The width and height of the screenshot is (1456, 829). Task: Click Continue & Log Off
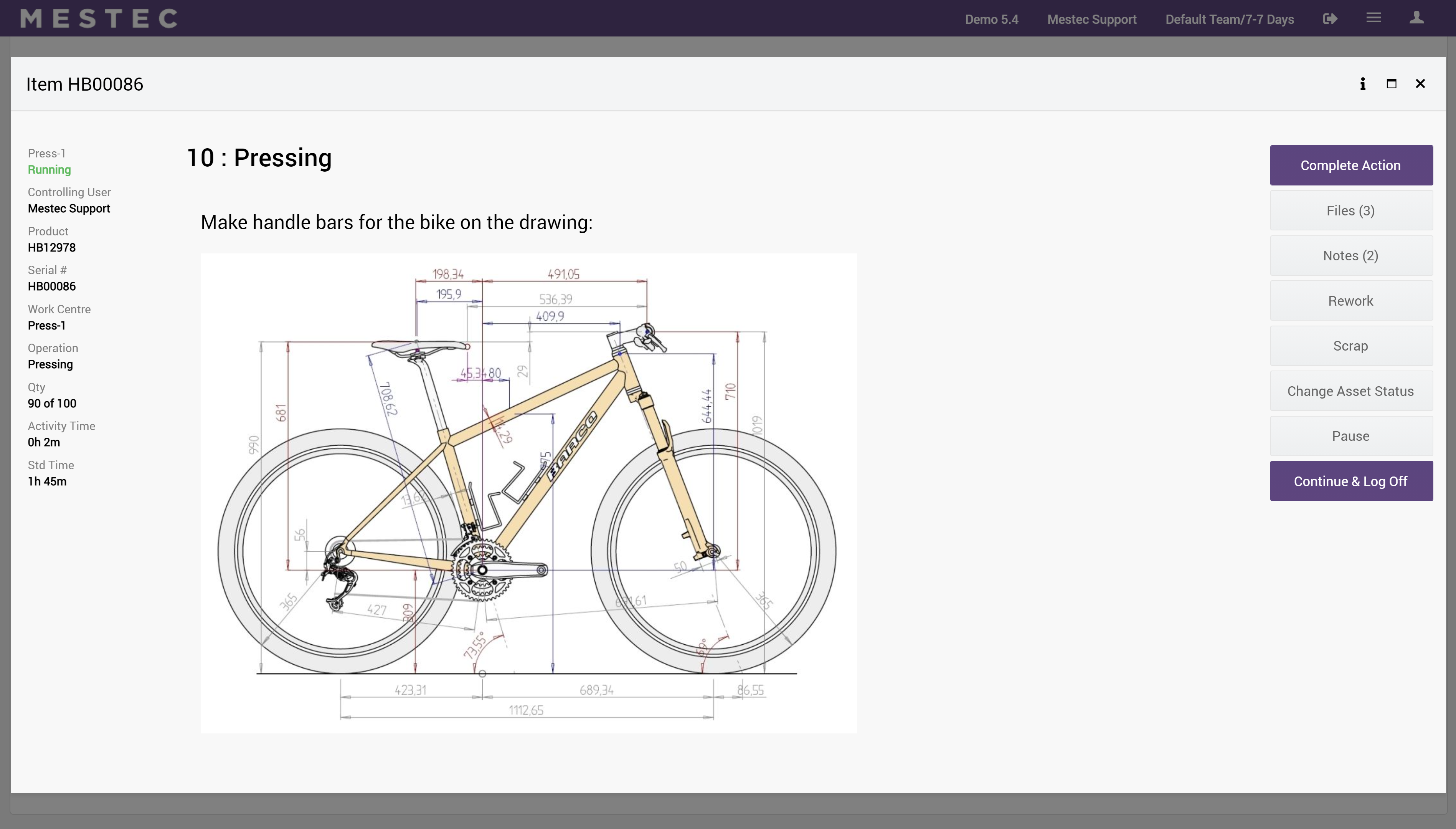(1351, 481)
